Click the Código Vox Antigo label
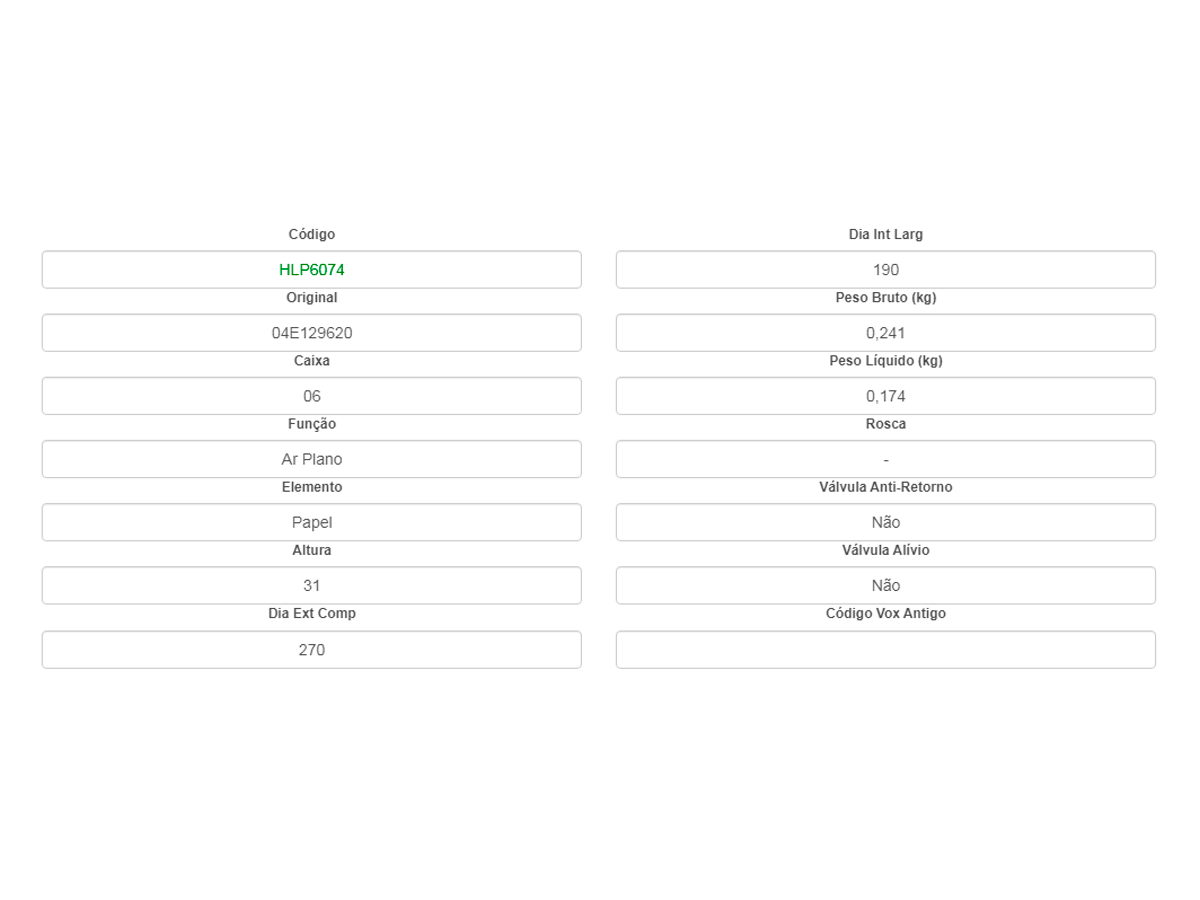 (x=886, y=613)
